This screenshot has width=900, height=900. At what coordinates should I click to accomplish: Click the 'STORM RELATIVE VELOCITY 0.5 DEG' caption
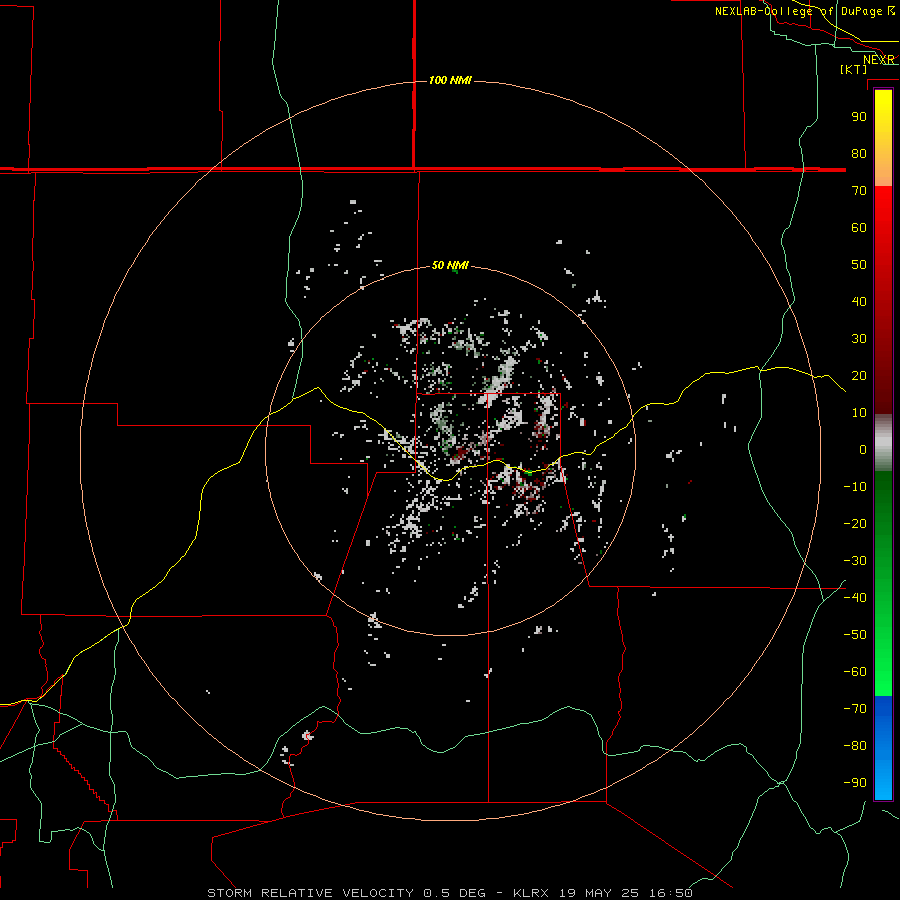pos(346,893)
